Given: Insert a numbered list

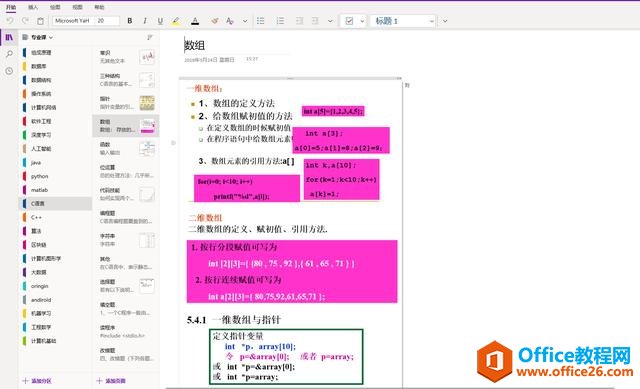Looking at the screenshot, I should (x=280, y=20).
